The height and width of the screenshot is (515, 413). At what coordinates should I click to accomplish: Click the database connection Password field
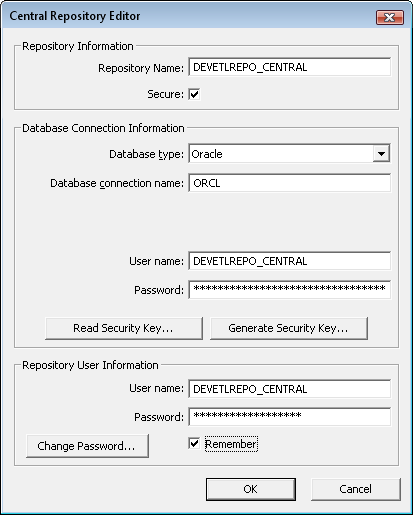[x=289, y=290]
